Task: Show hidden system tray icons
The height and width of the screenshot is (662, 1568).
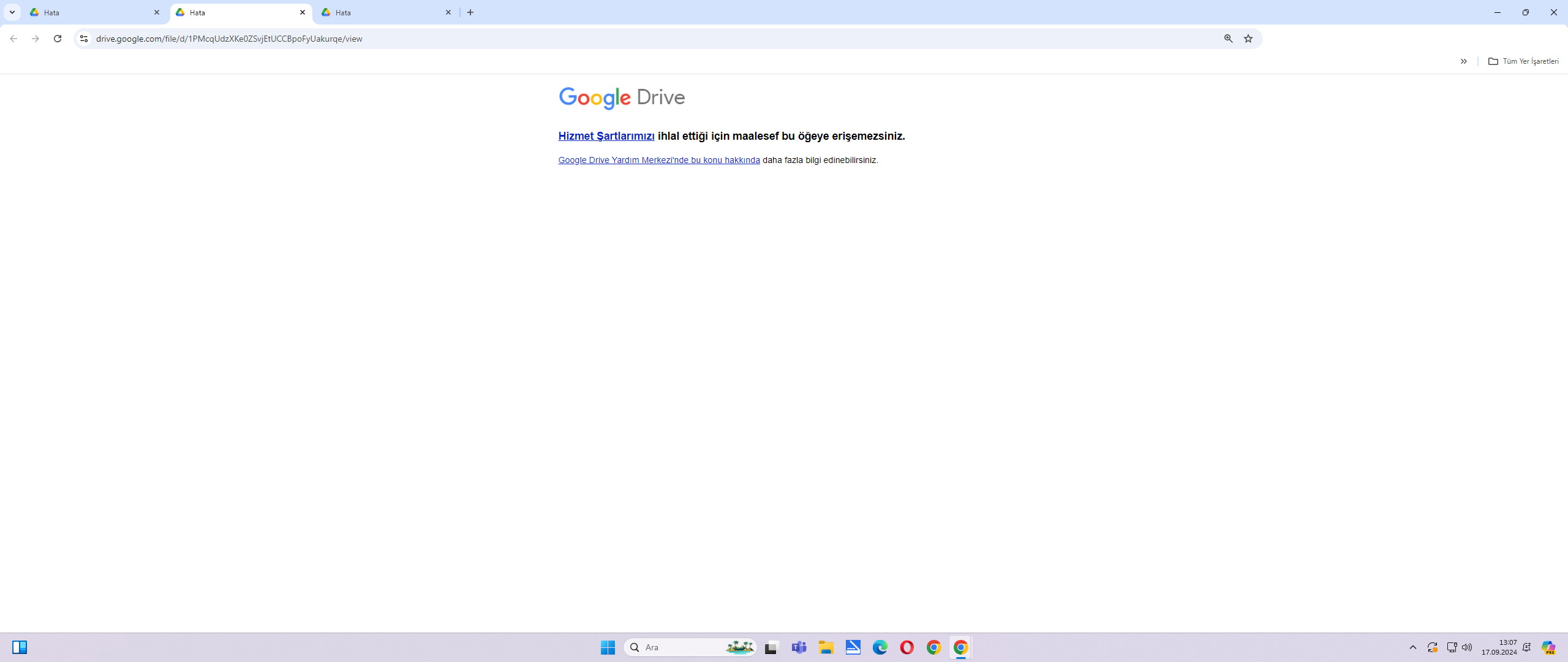Action: coord(1413,647)
